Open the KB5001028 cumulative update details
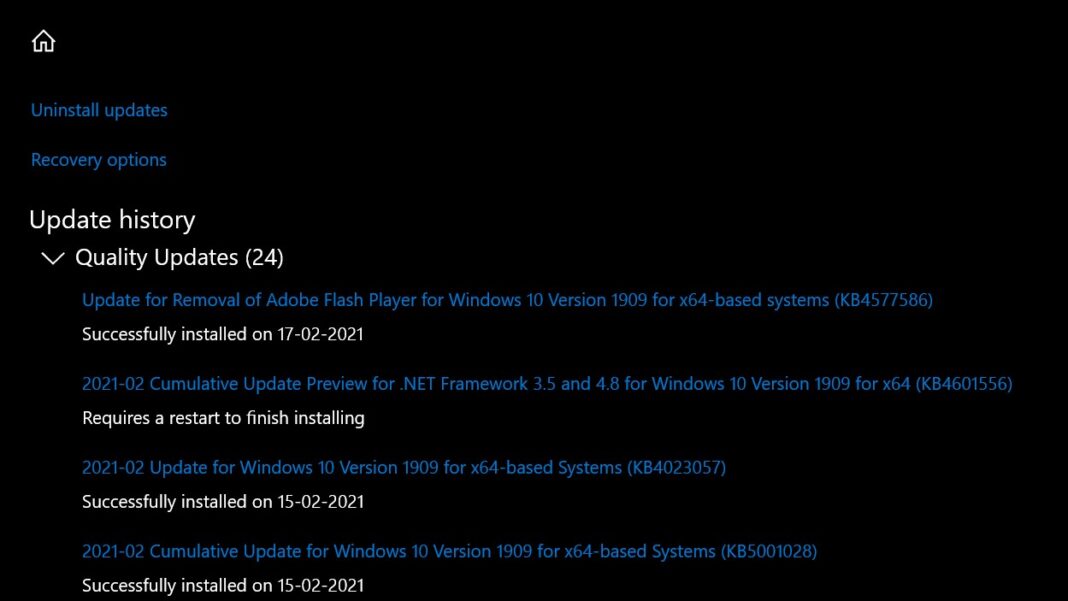 tap(449, 551)
